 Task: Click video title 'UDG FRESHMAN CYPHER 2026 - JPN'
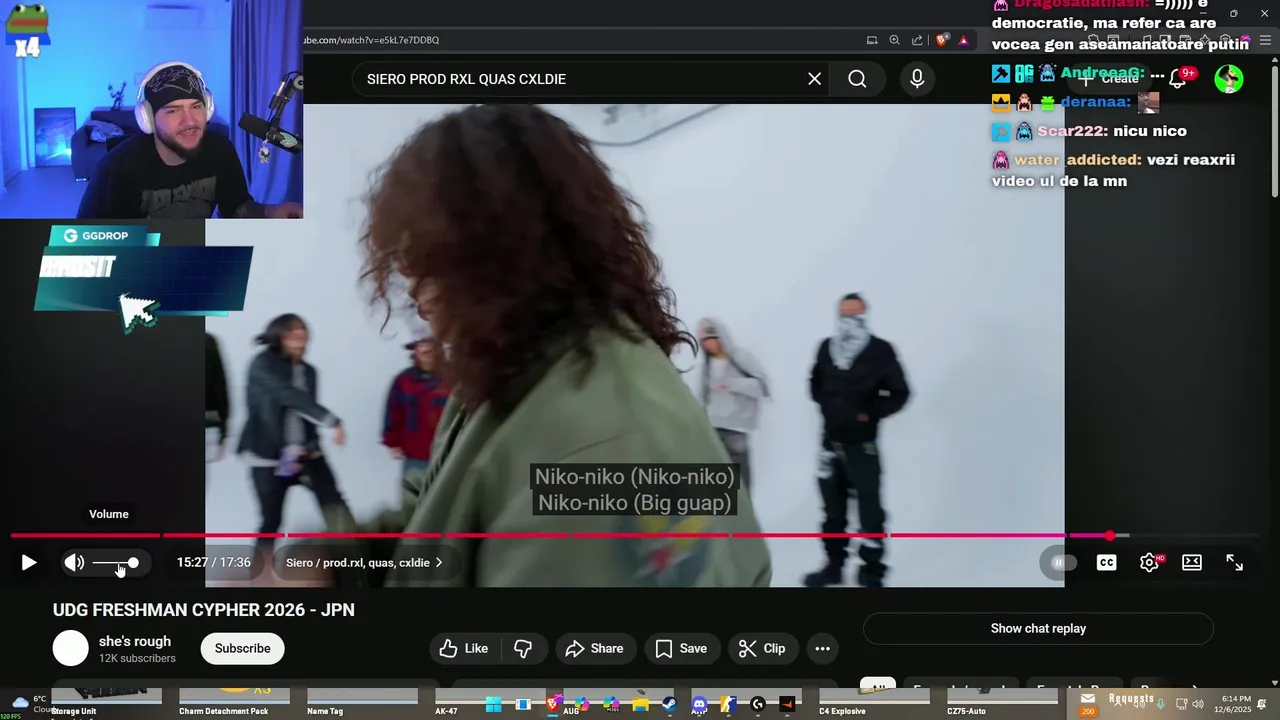[204, 610]
